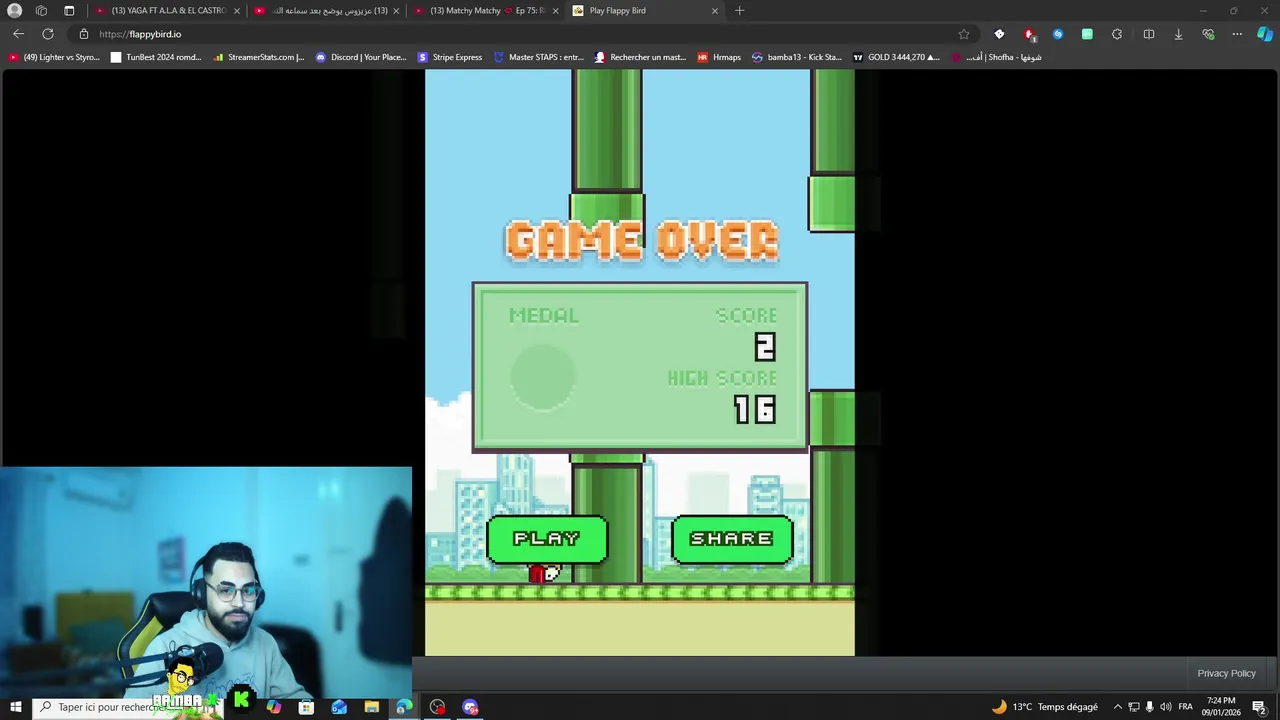
Task: Switch to the Matchy Matchy Ep 75 tab
Action: click(485, 10)
